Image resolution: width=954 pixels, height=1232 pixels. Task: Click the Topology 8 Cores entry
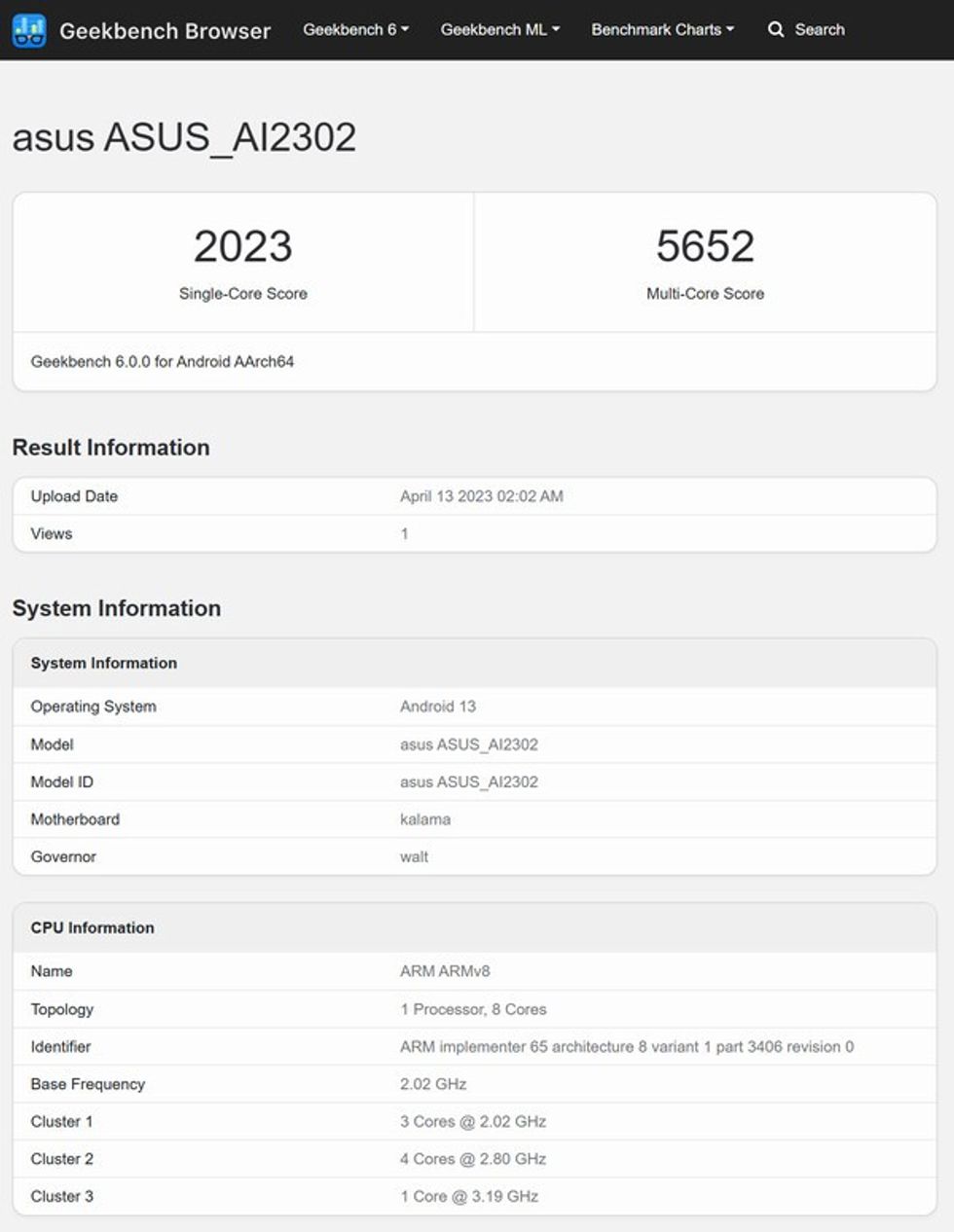pos(472,1009)
